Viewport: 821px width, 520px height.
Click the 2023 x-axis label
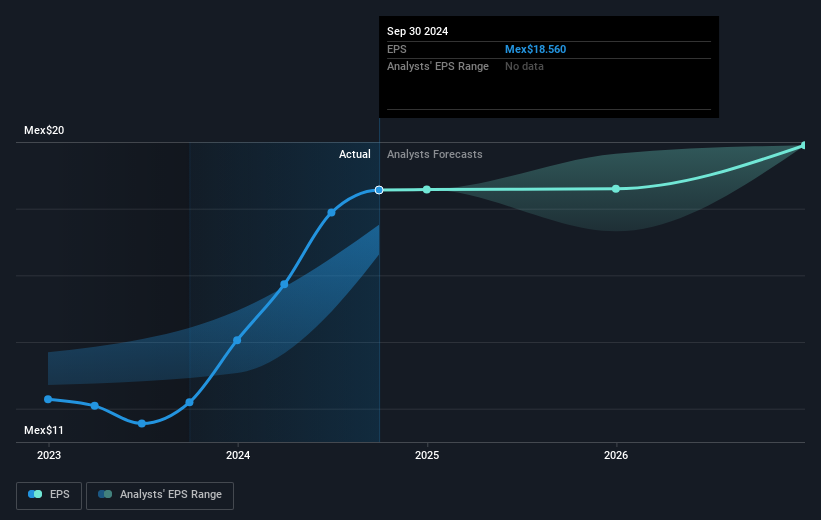[49, 456]
